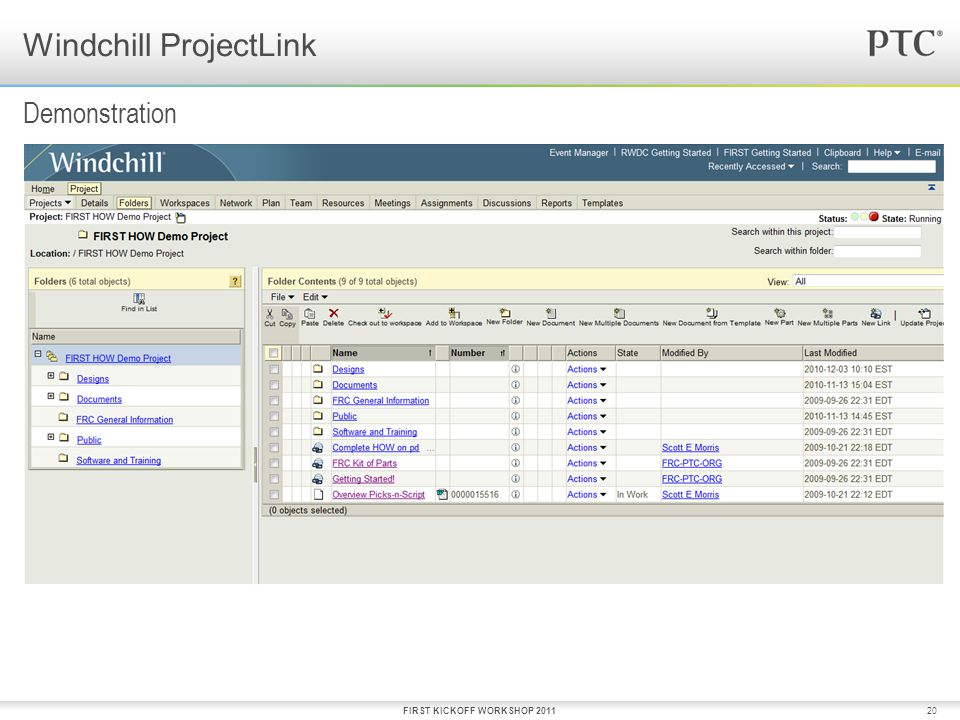
Task: Open Scott E Morris link in Complete HOW row
Action: coord(690,448)
